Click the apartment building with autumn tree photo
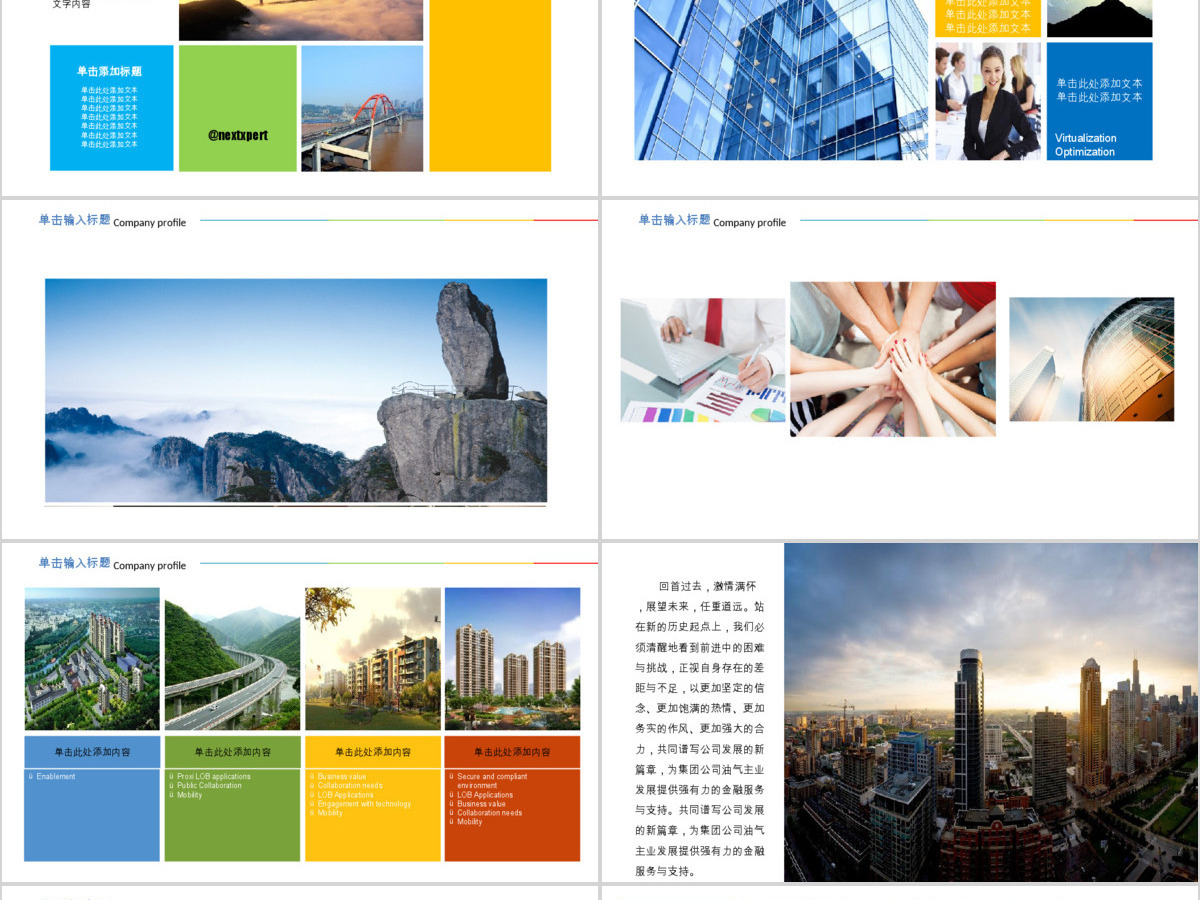Viewport: 1200px width, 900px height. [372, 659]
